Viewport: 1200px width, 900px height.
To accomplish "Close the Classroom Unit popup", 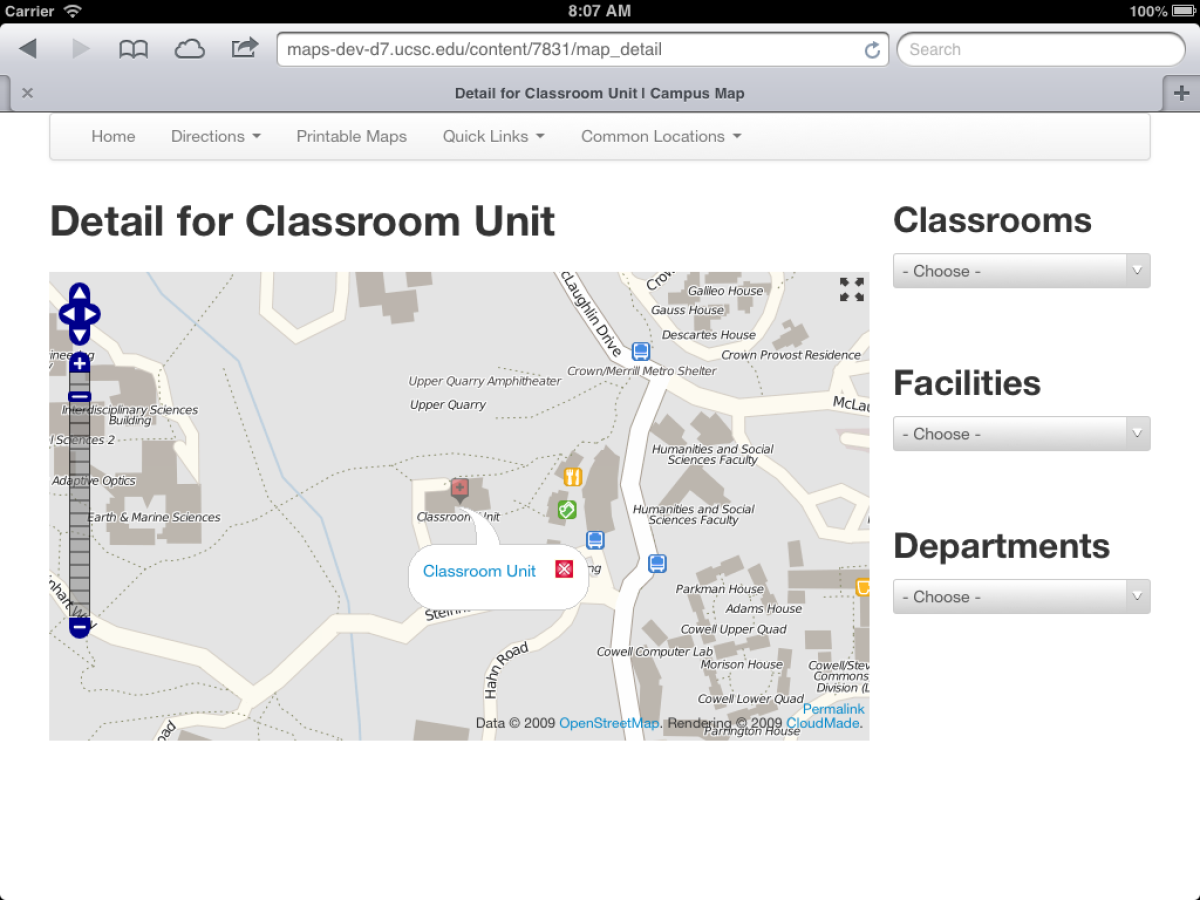I will 564,569.
